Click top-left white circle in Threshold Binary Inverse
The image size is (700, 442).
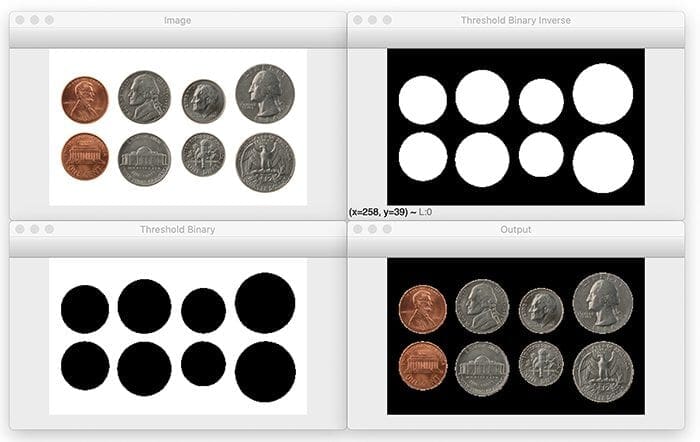pos(422,100)
